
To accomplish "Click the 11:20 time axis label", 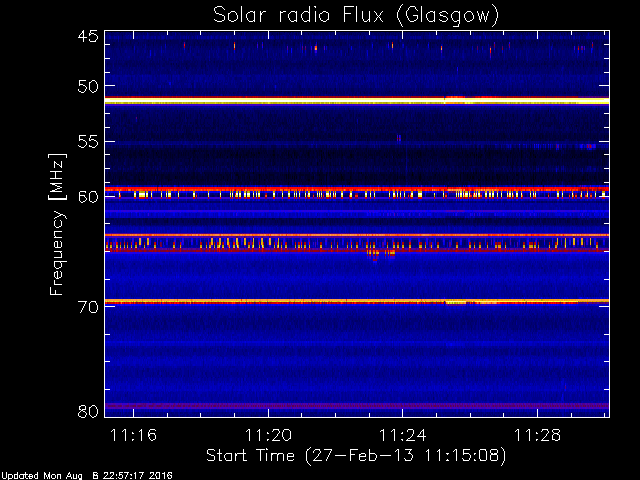I will pyautogui.click(x=268, y=435).
